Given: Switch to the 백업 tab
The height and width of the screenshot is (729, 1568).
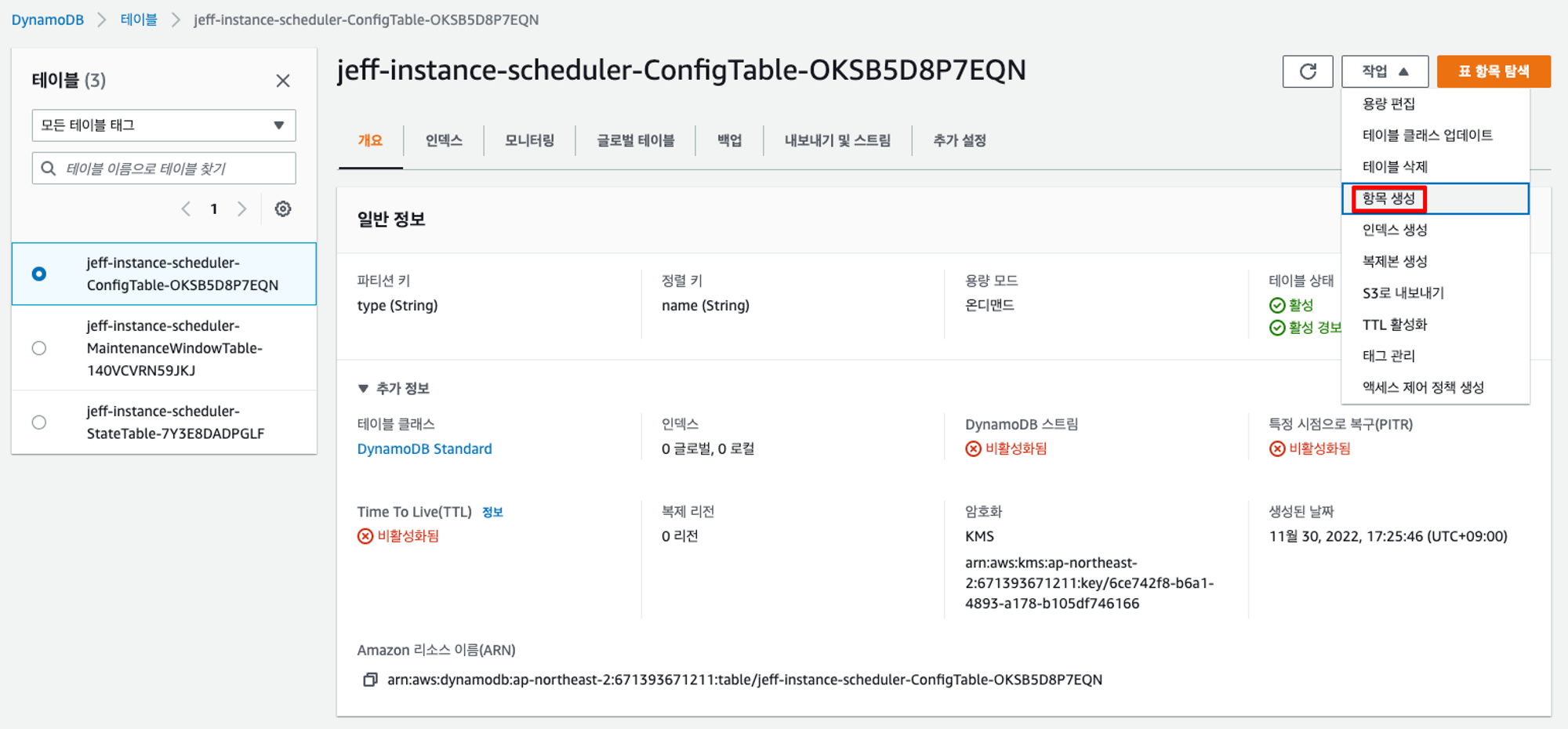Looking at the screenshot, I should pos(729,141).
